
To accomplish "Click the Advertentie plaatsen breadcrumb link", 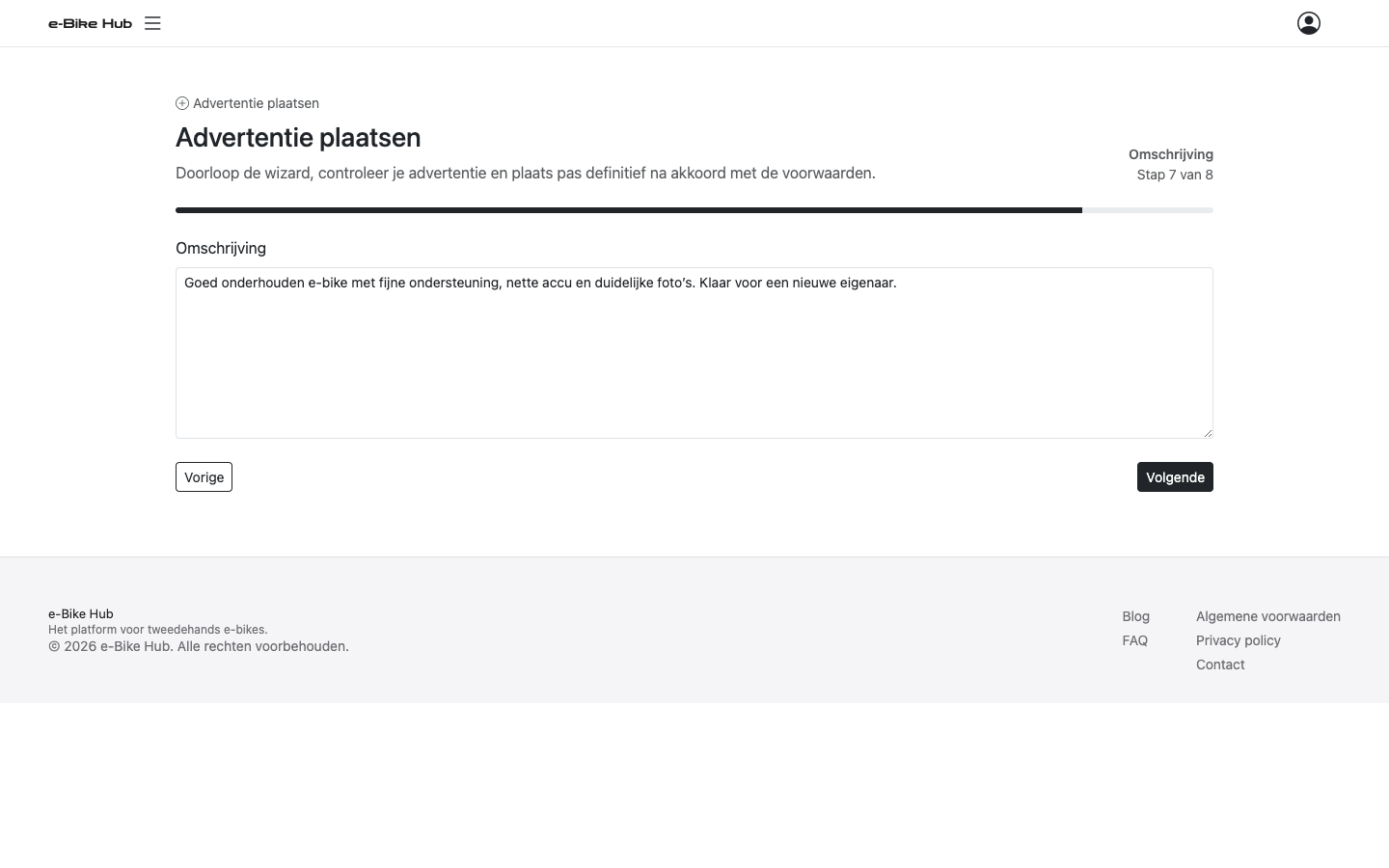I will pos(256,103).
